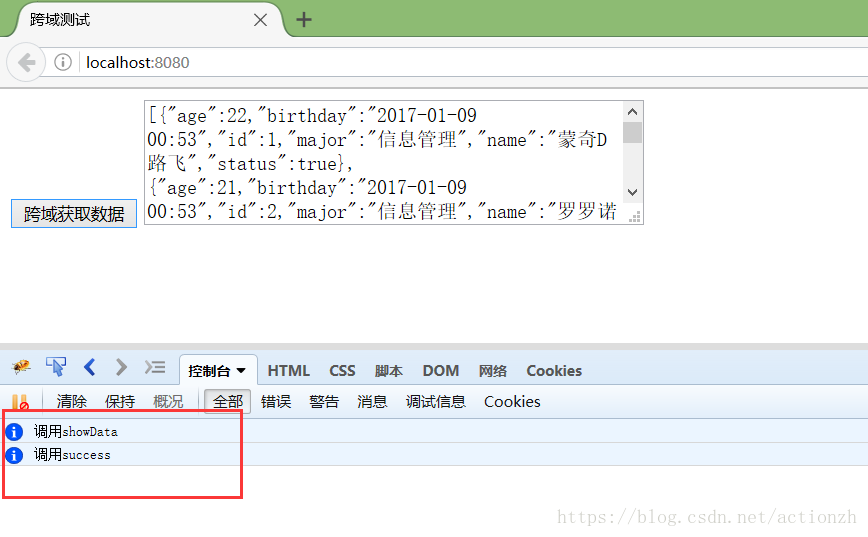Click the break on all errors icon
868x537 pixels.
coord(20,402)
